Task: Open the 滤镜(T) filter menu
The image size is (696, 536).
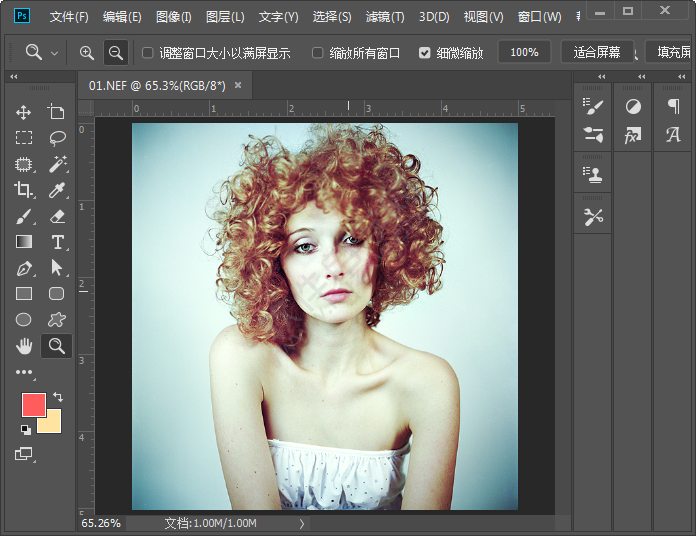Action: point(385,17)
